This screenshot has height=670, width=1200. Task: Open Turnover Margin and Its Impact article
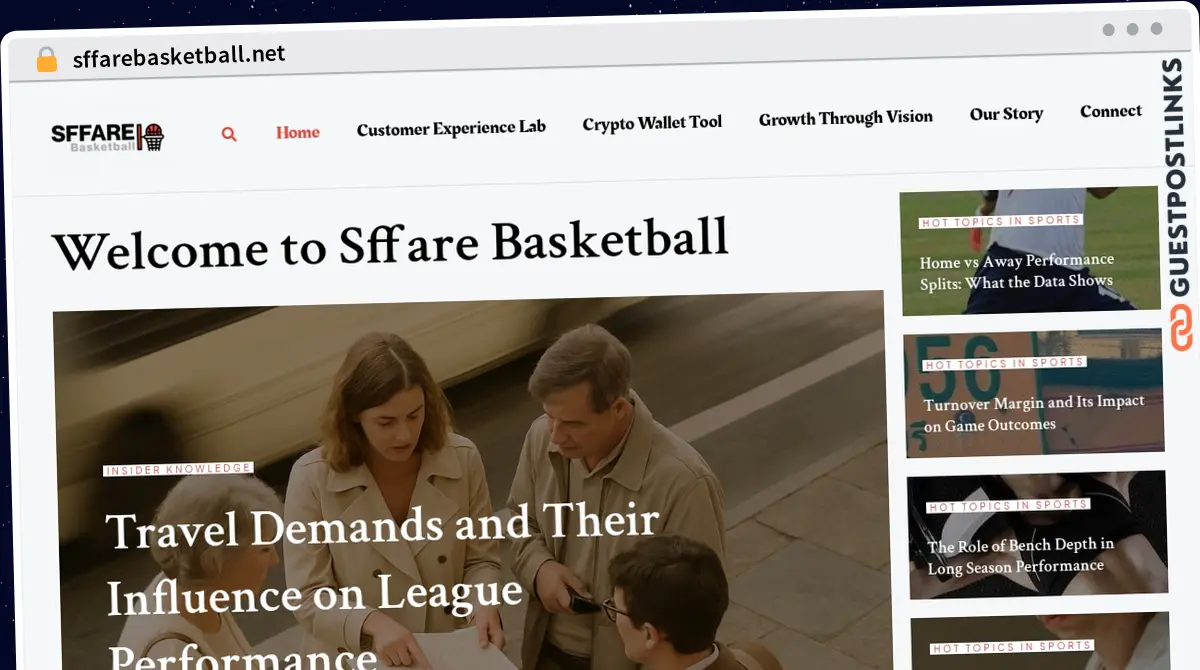(x=1034, y=413)
